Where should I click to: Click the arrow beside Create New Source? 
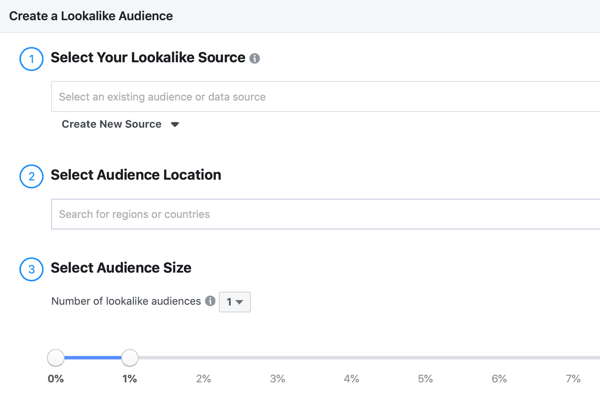175,124
